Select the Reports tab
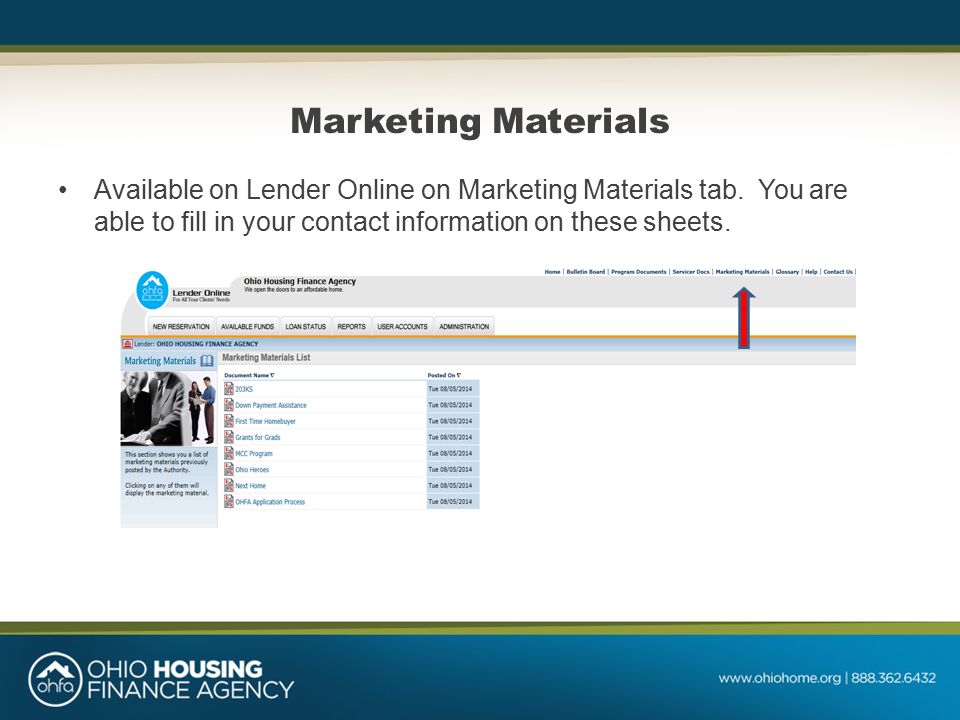The height and width of the screenshot is (720, 960). point(351,327)
